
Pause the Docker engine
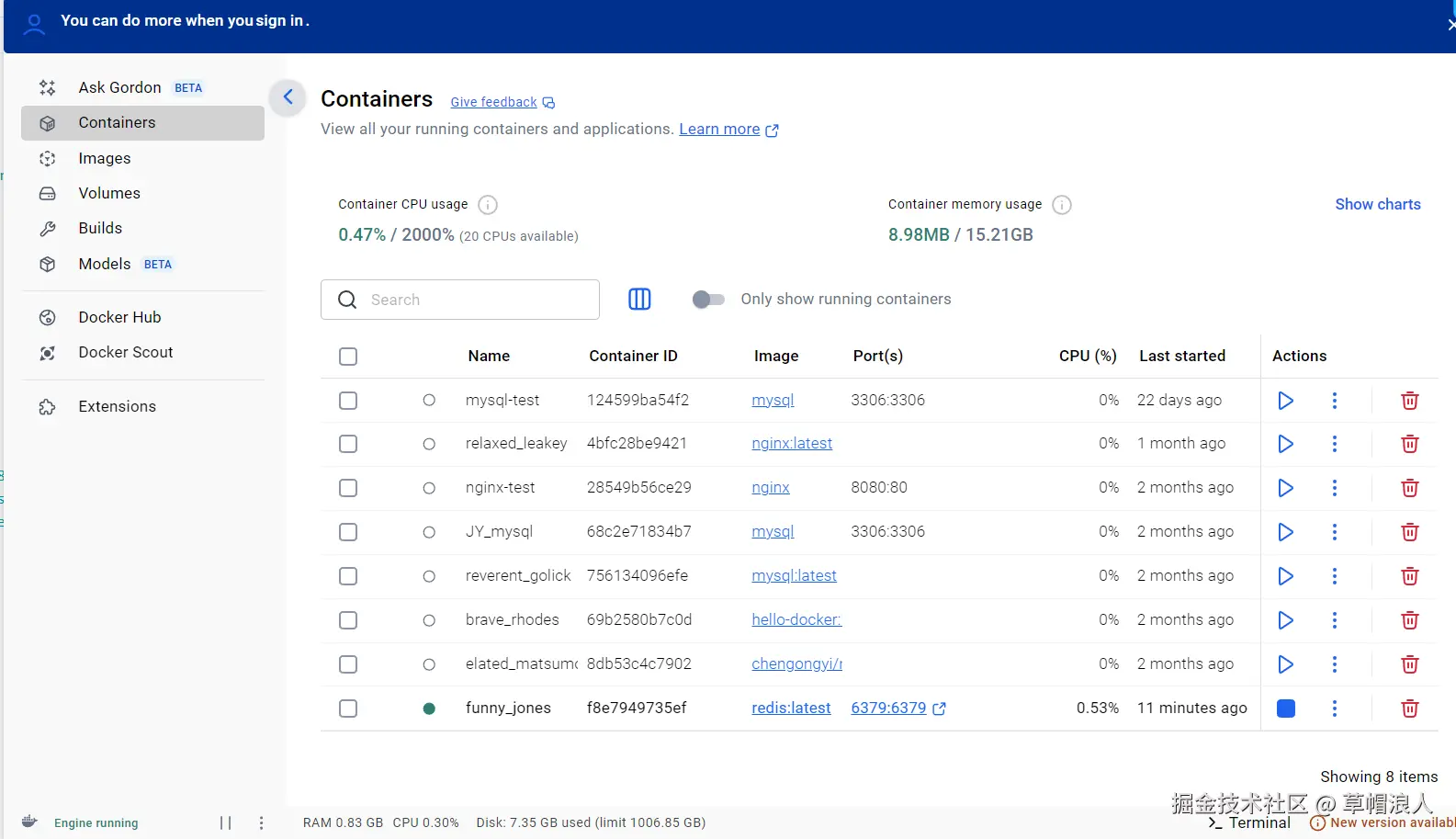click(225, 823)
